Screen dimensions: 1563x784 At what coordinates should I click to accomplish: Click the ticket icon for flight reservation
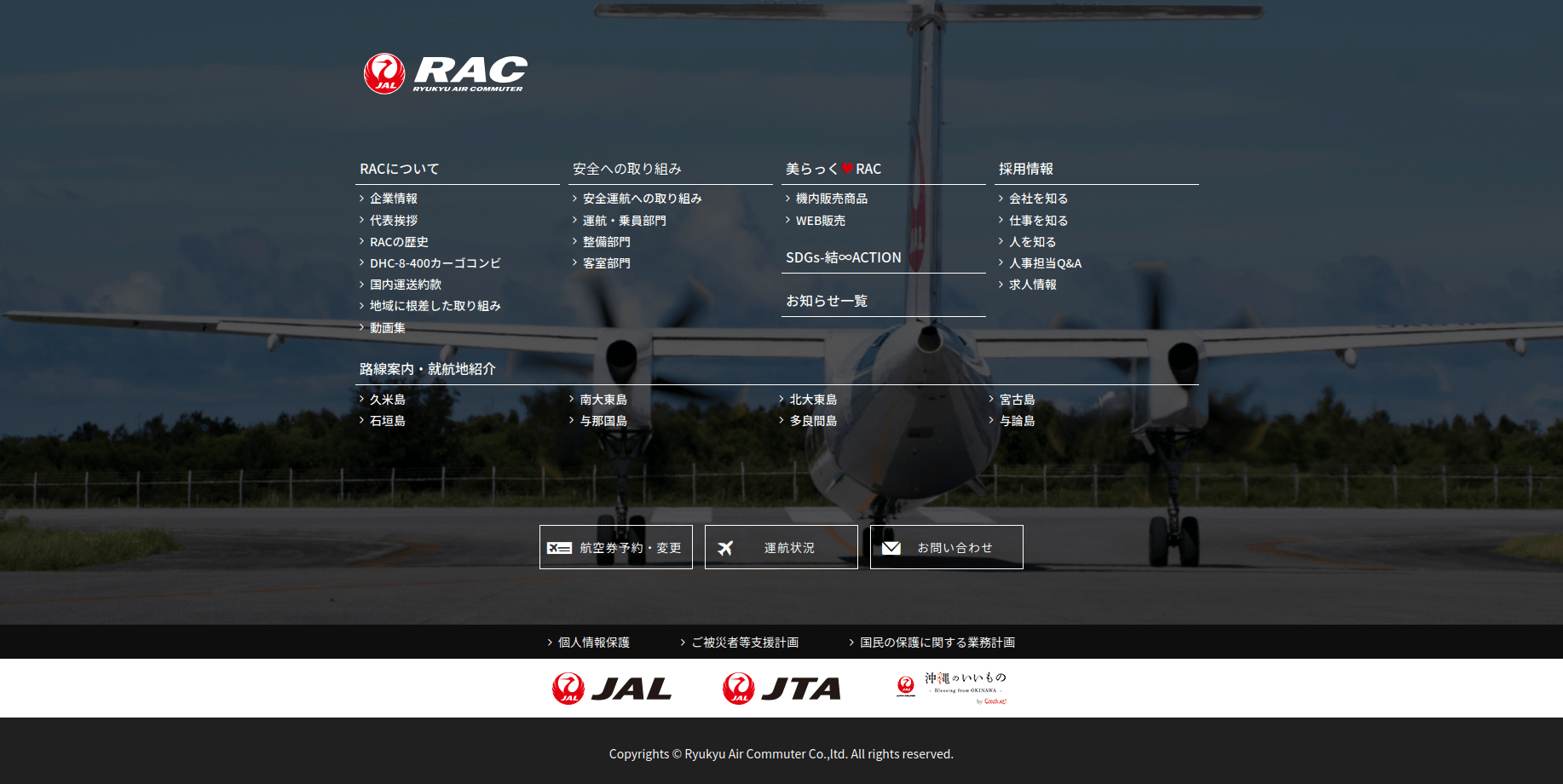559,548
